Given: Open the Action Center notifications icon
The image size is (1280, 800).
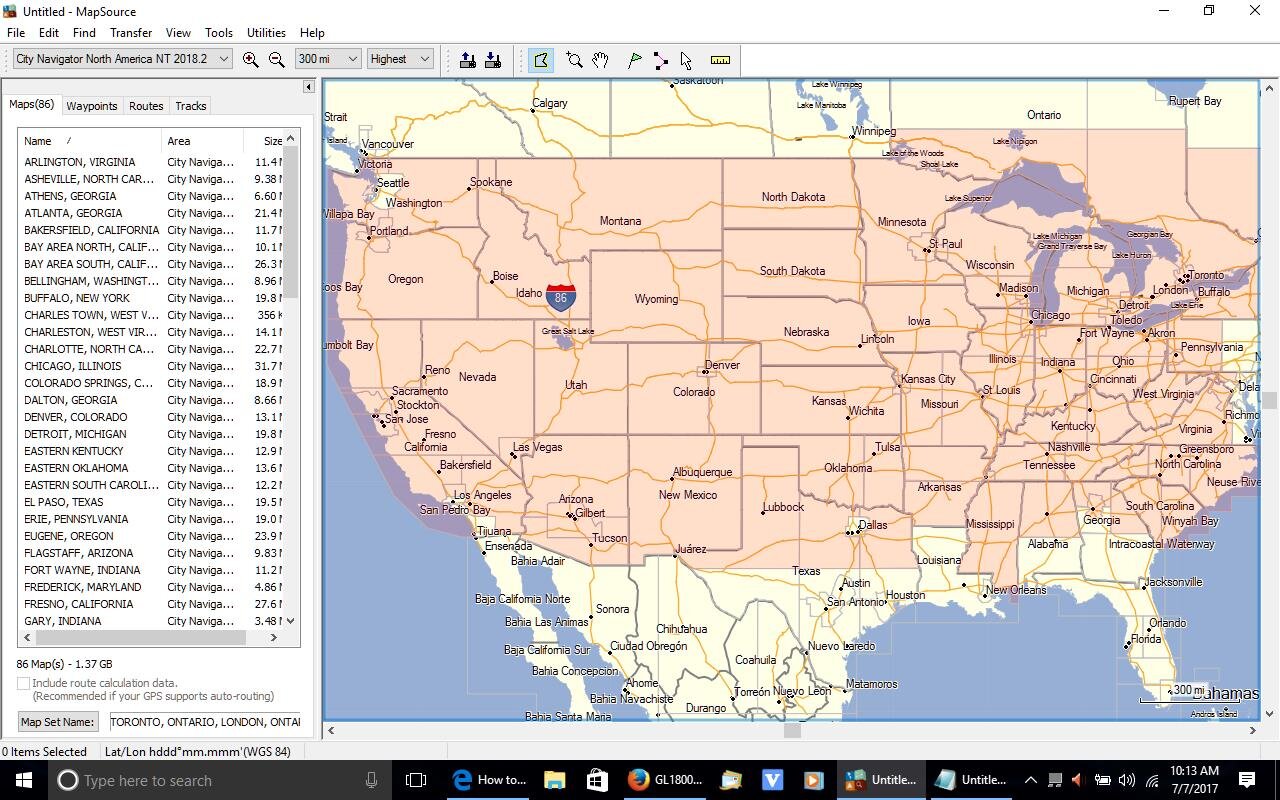Looking at the screenshot, I should click(x=1247, y=780).
